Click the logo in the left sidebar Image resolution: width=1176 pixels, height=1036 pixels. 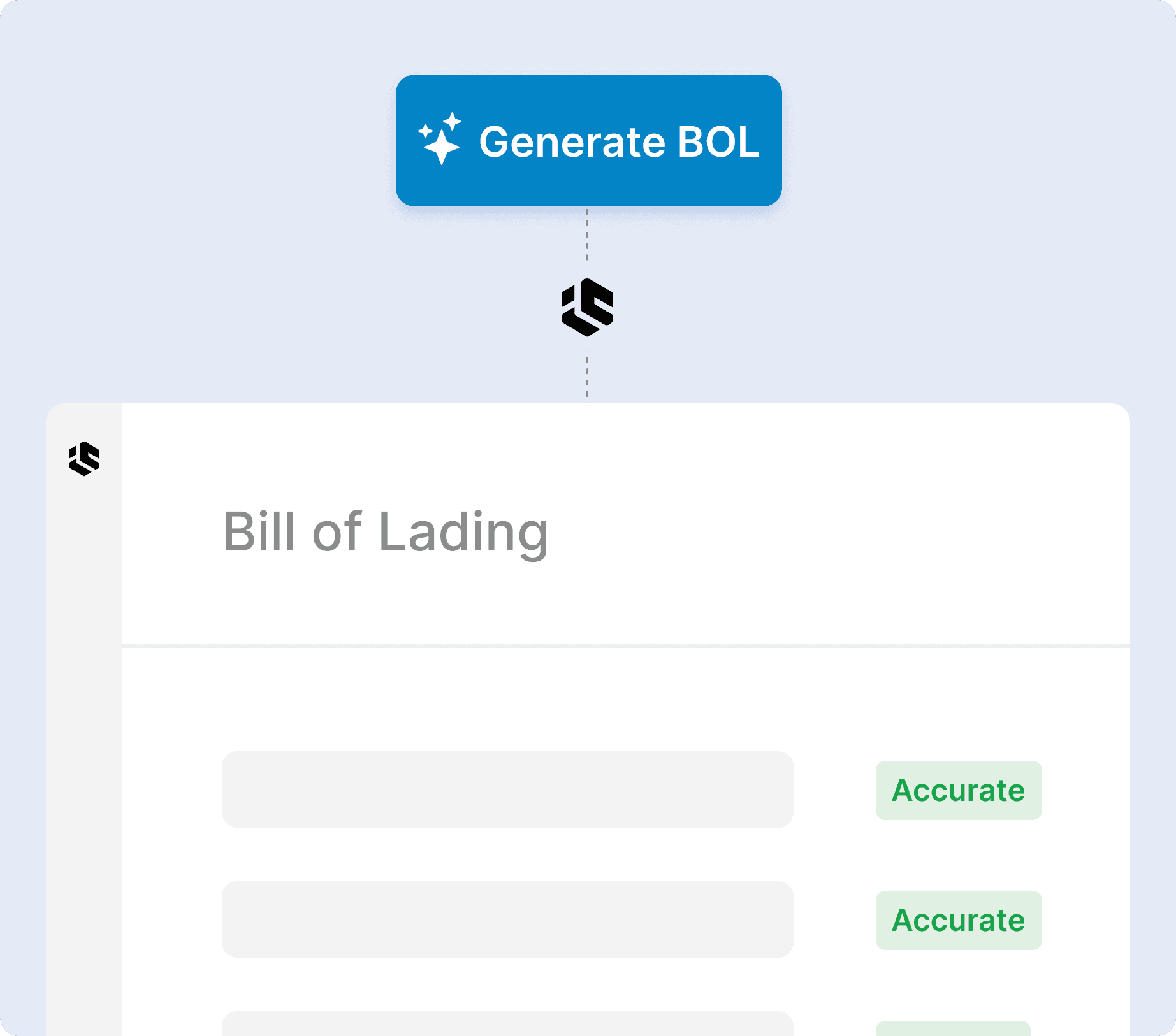[x=84, y=459]
